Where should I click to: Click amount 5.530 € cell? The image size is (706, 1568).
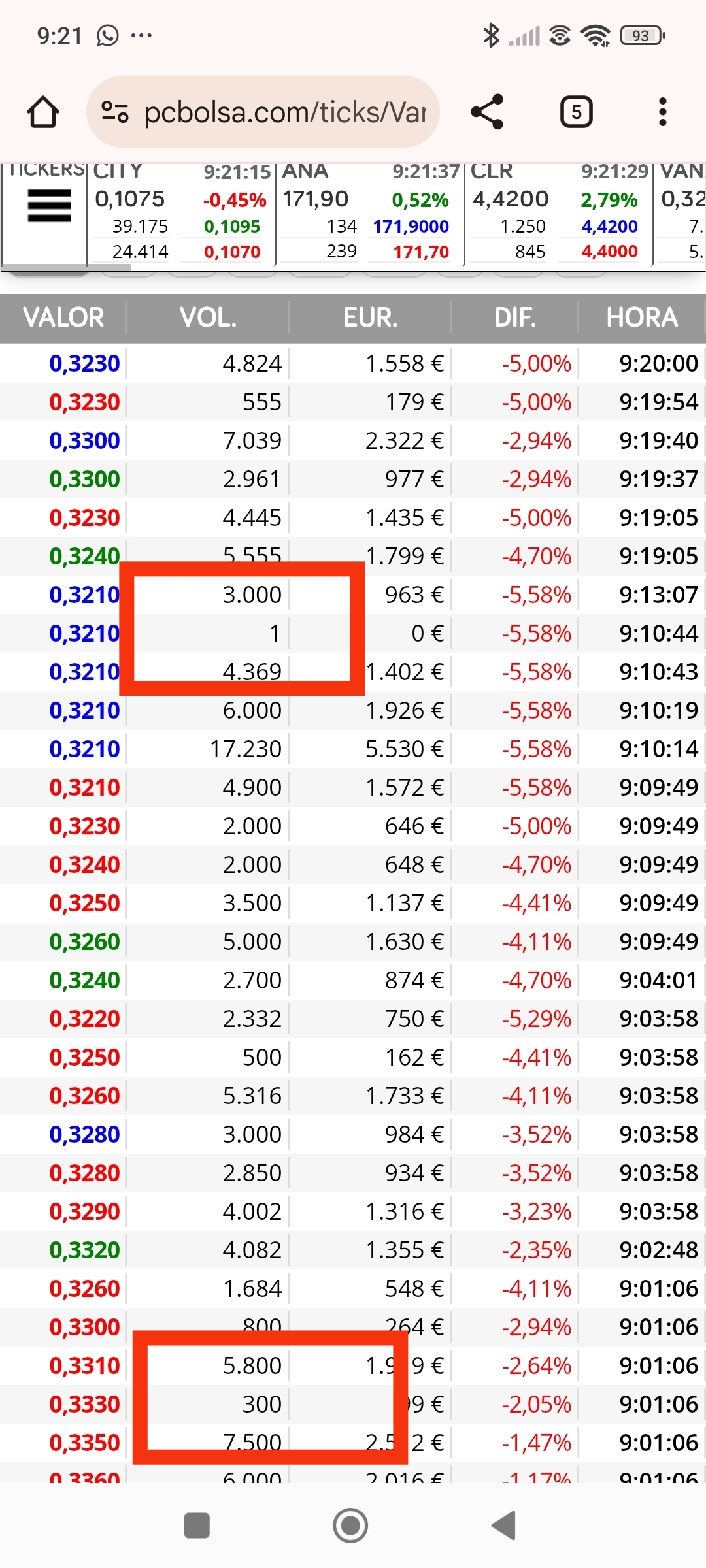405,749
